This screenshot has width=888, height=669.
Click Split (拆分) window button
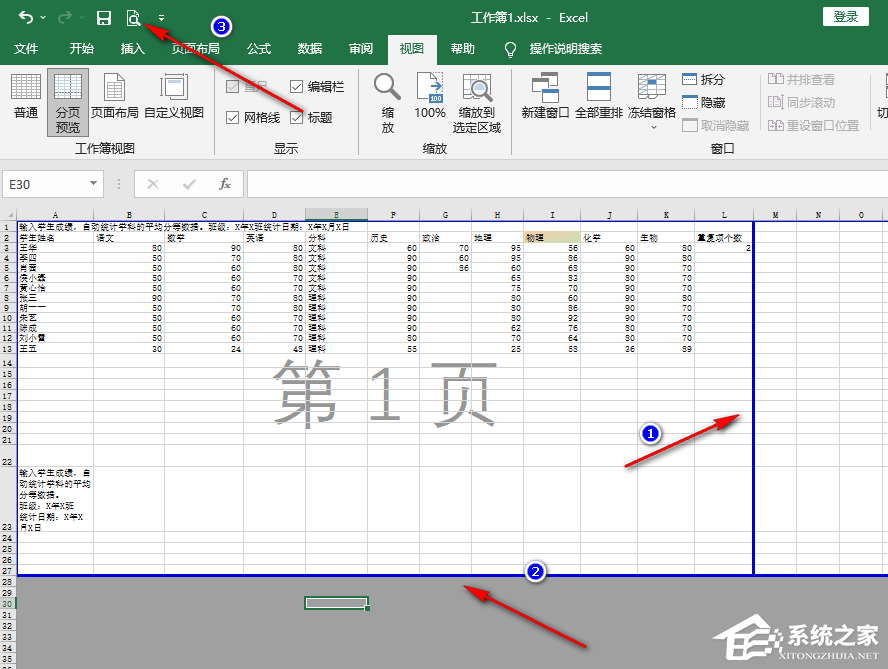tap(703, 79)
